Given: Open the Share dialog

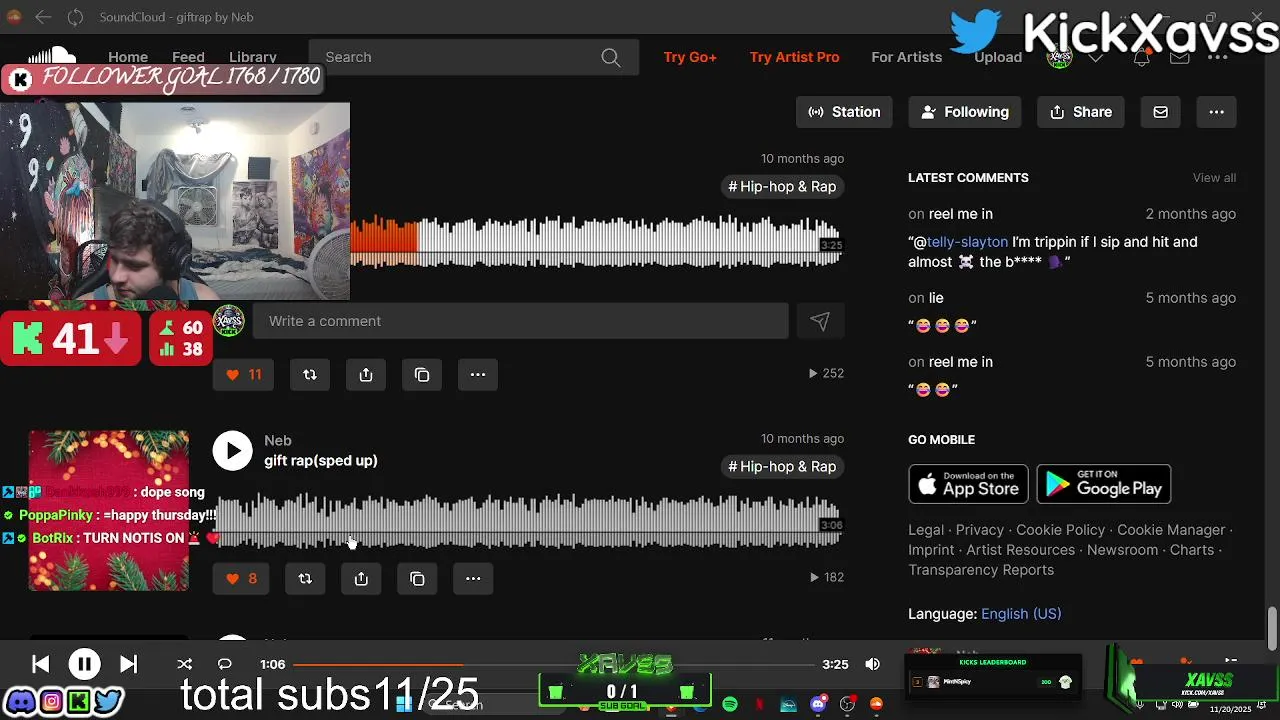Looking at the screenshot, I should coord(1081,112).
